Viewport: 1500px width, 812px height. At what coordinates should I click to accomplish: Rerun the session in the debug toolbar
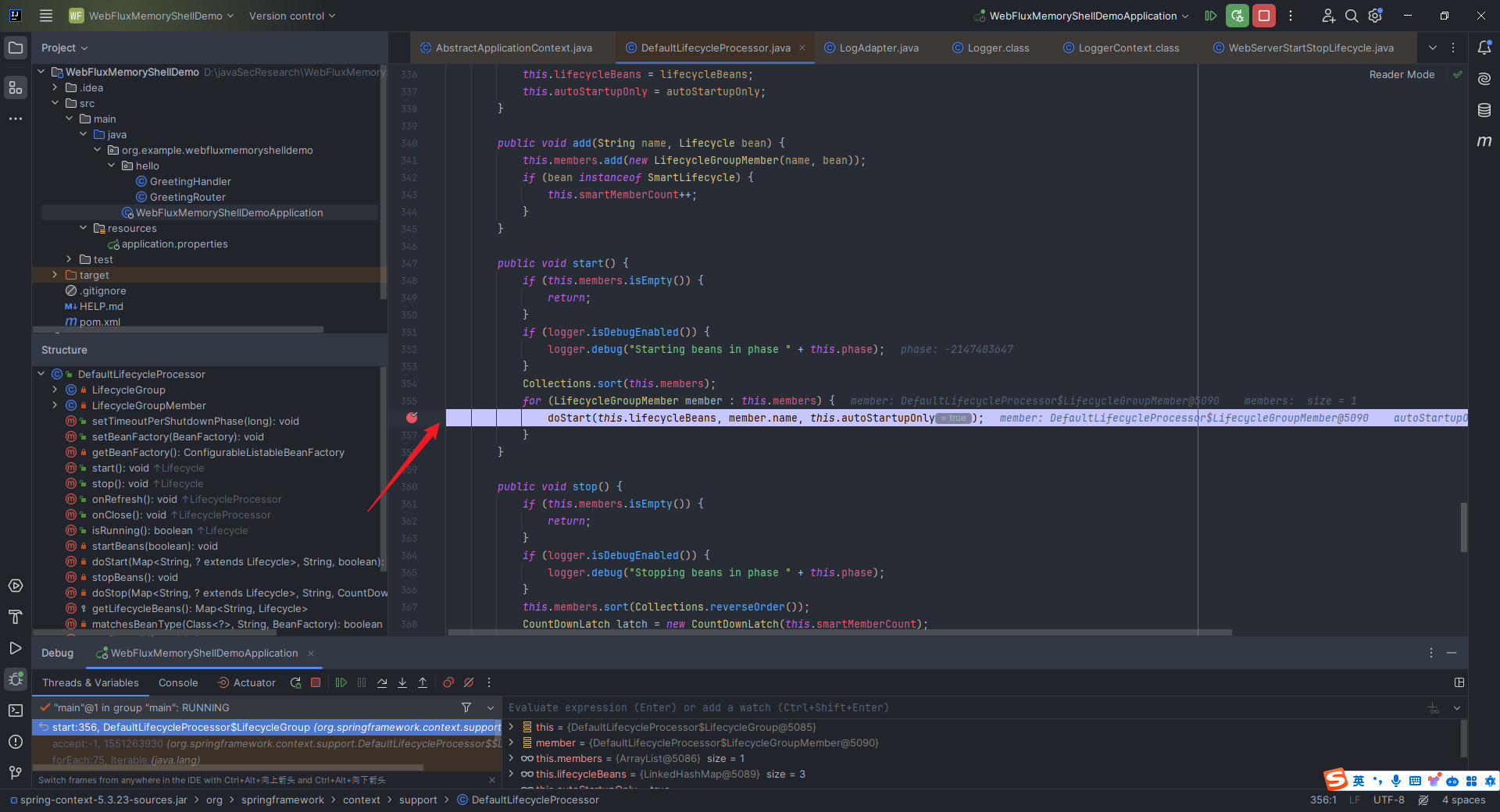coord(295,682)
